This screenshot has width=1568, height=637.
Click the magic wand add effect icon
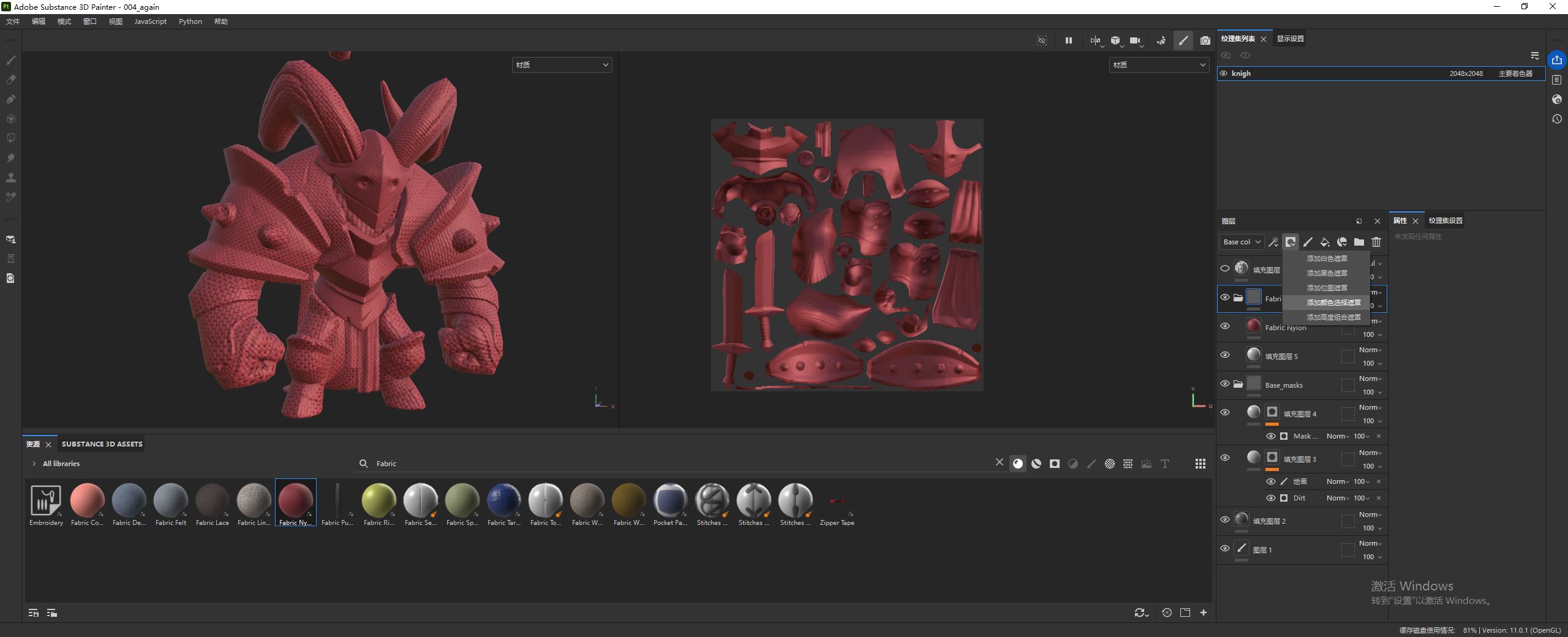[1273, 242]
